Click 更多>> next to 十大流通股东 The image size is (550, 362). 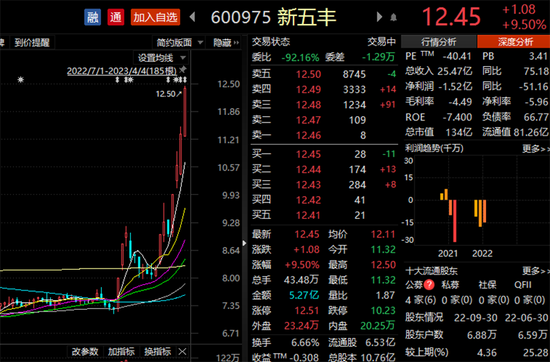[x=535, y=270]
